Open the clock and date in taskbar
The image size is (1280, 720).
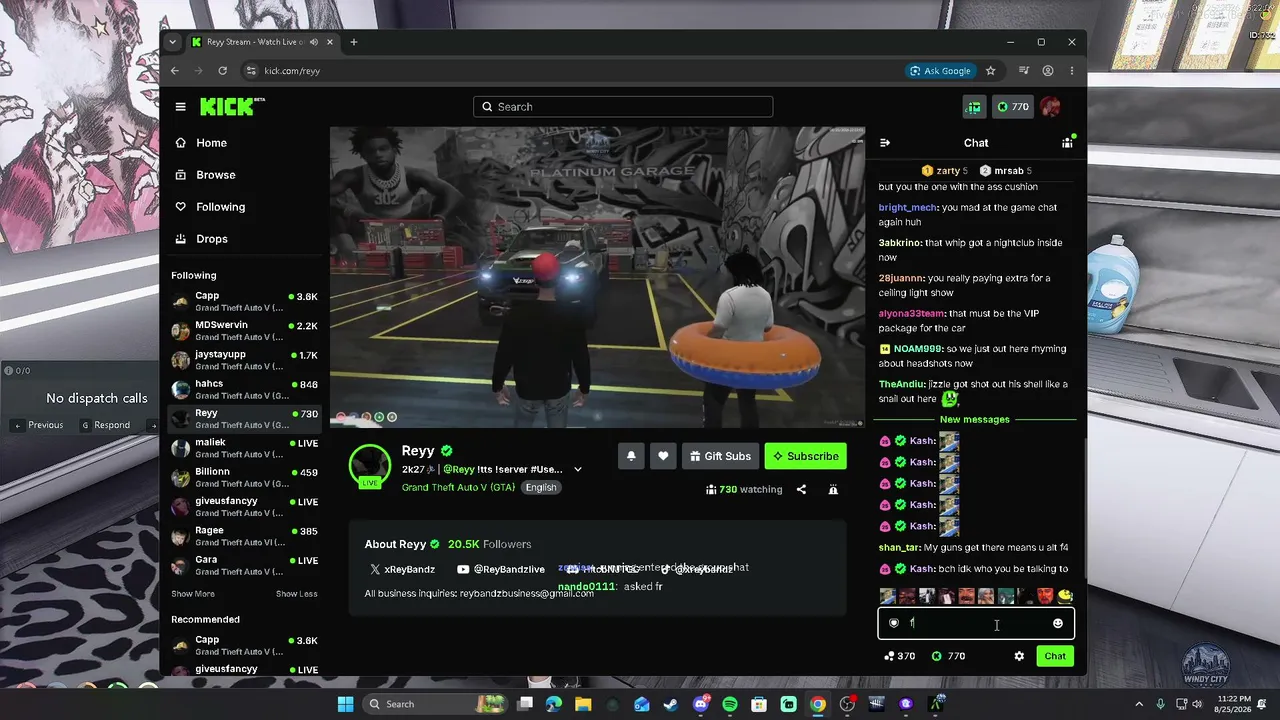coord(1231,704)
